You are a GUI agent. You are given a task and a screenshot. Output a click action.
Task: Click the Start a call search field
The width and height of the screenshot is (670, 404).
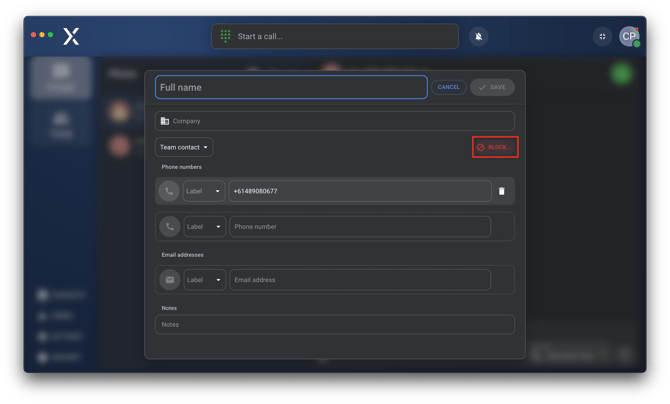[x=340, y=36]
